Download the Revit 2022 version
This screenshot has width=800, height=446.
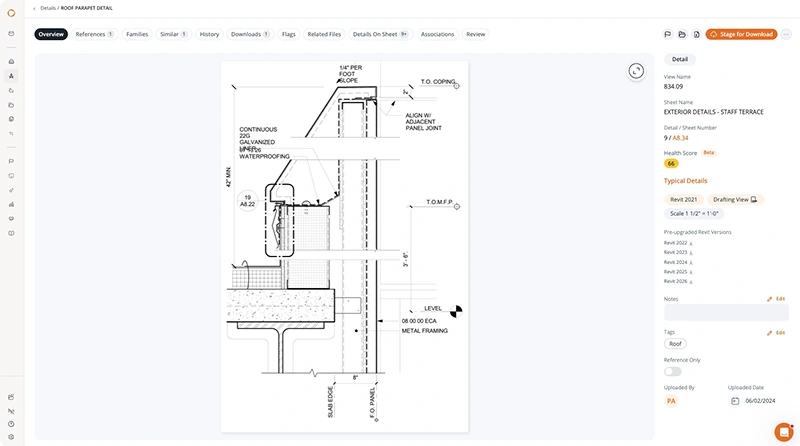691,243
